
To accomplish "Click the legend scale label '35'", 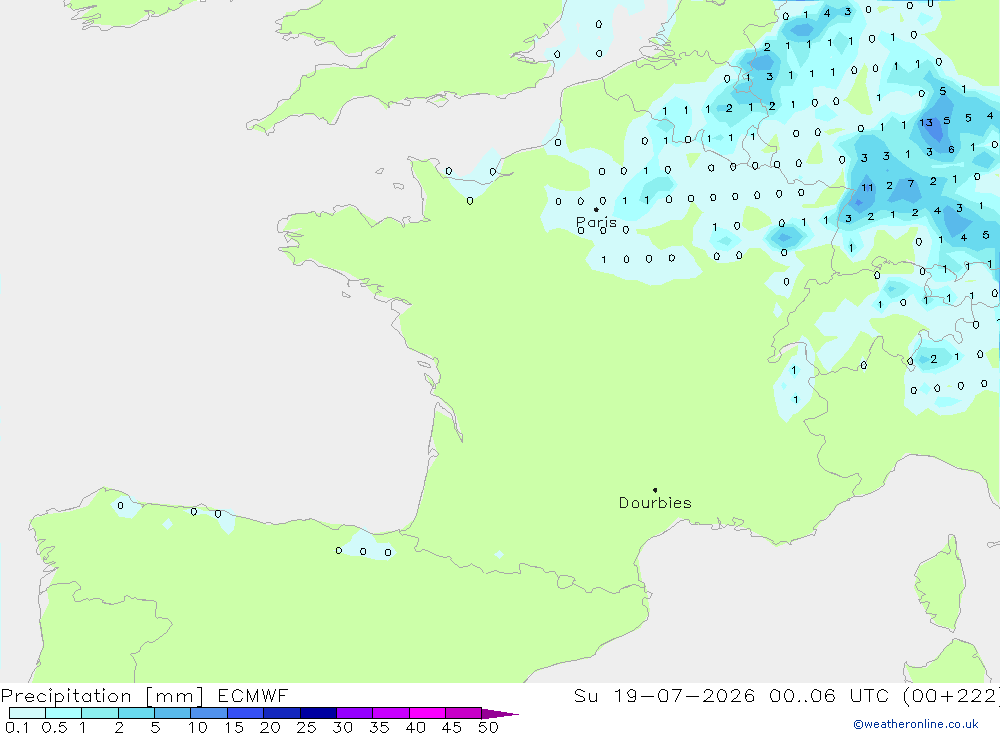I will tap(379, 727).
